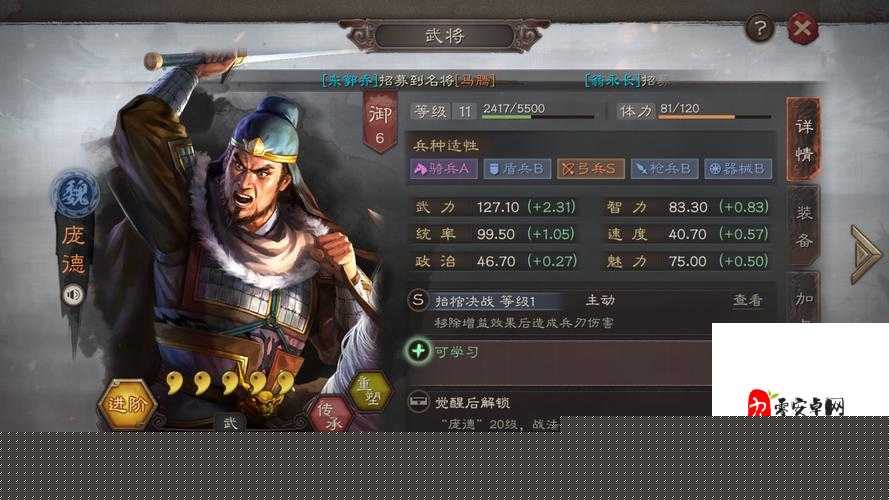Screen dimensions: 889x500
Task: Tap the 传承 hexagon button
Action: click(x=331, y=414)
